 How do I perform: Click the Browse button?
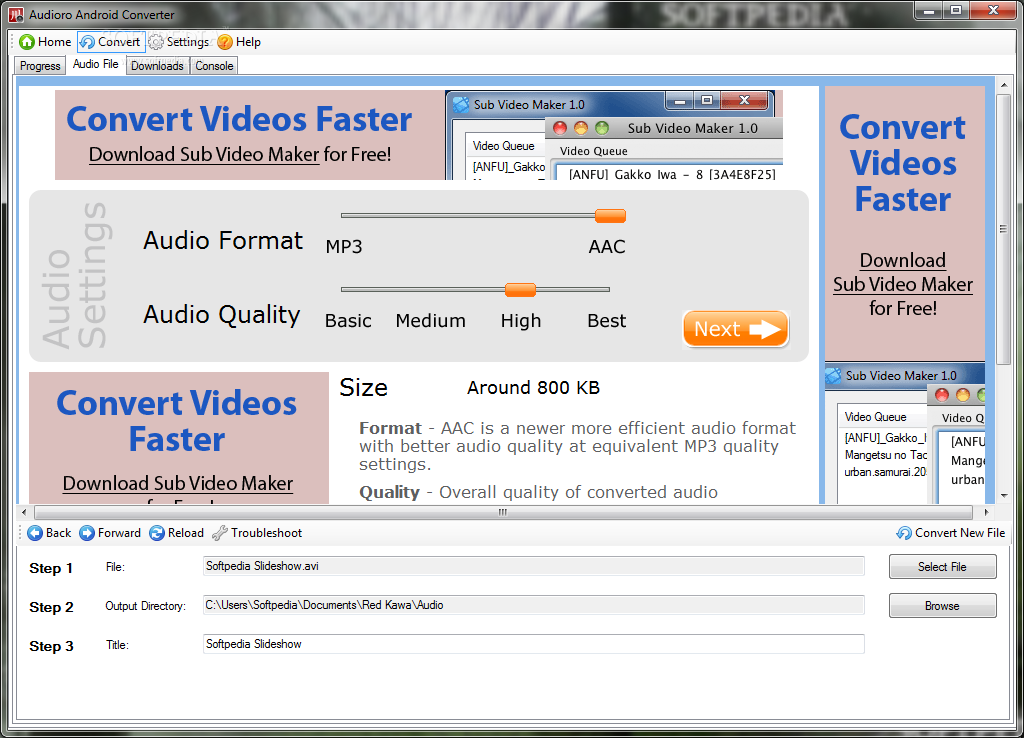[942, 605]
